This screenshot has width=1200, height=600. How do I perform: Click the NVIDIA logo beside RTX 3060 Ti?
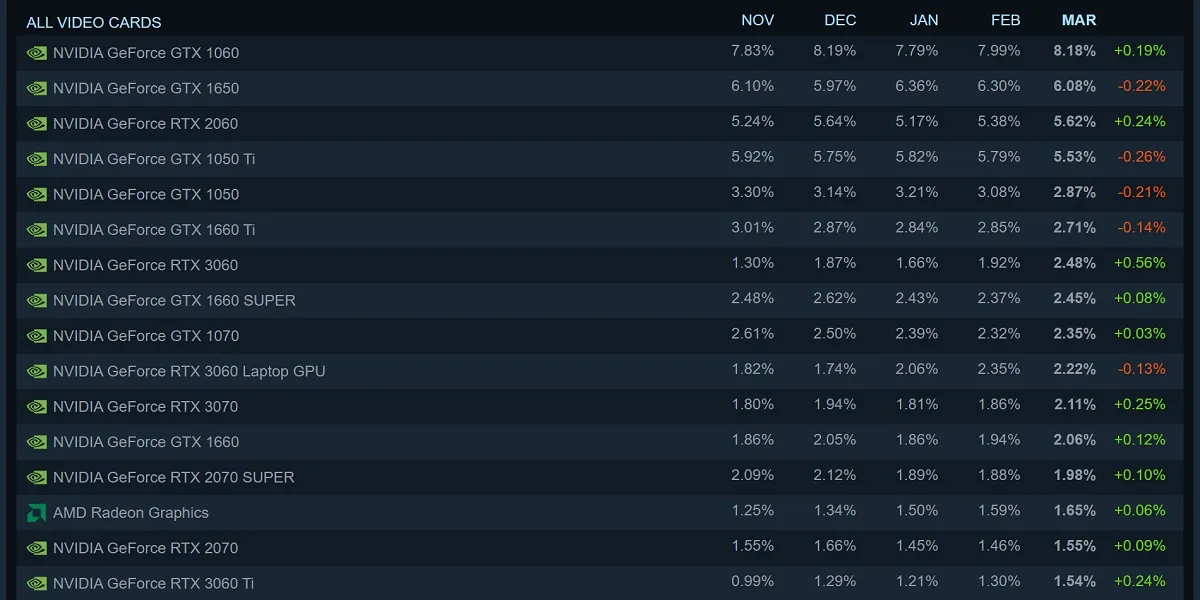click(x=37, y=584)
